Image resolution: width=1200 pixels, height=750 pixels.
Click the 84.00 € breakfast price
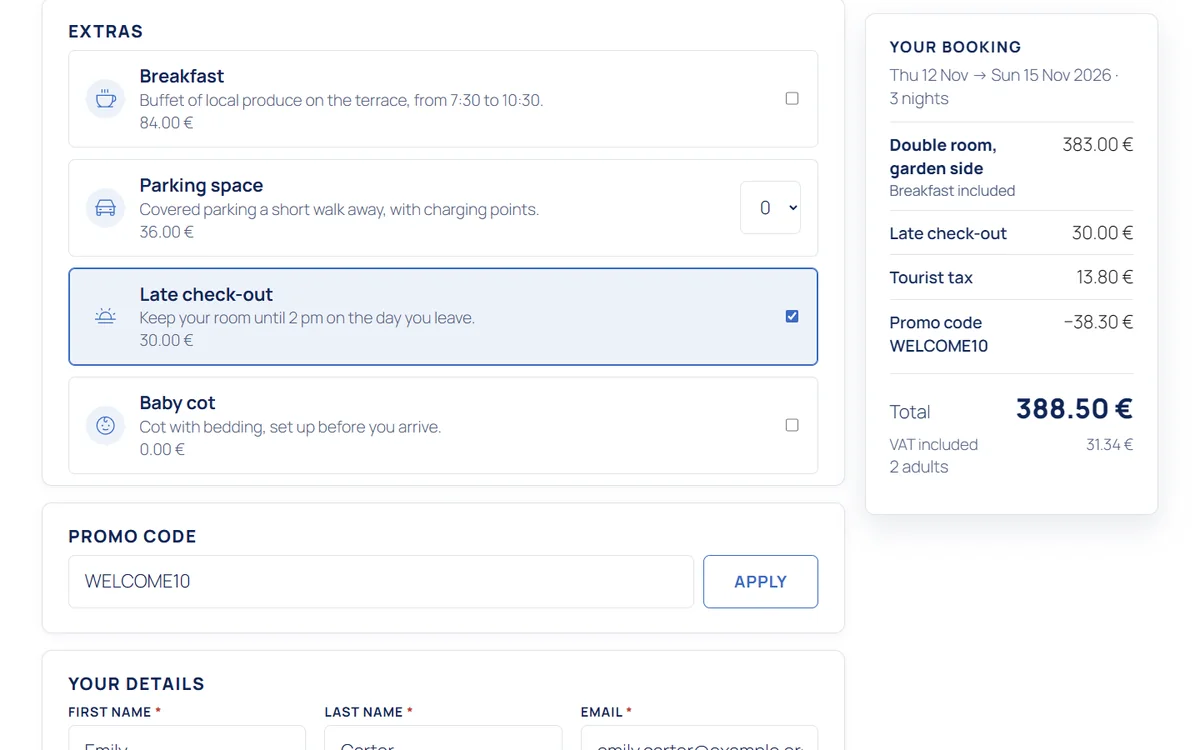point(166,123)
